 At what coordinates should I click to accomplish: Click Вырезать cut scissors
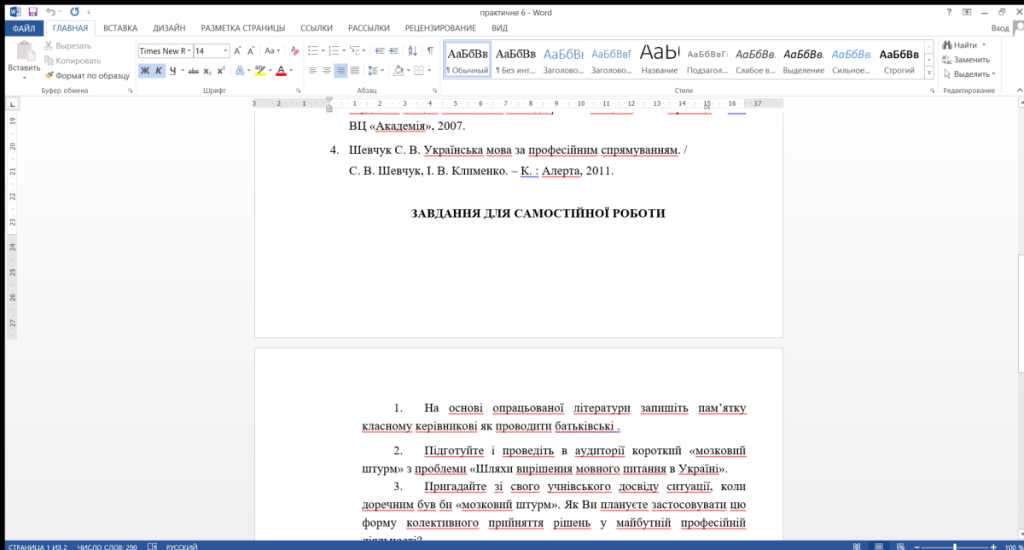[x=67, y=46]
